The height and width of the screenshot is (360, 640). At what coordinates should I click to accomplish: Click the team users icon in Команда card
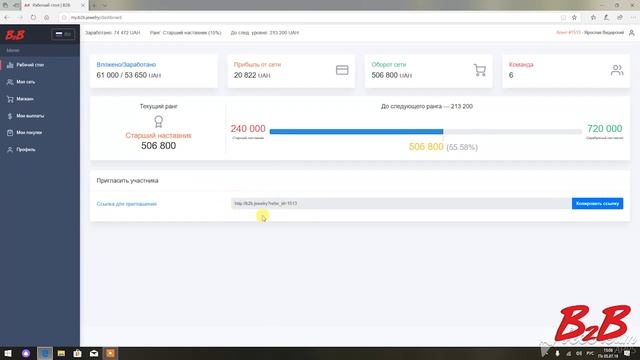[617, 70]
